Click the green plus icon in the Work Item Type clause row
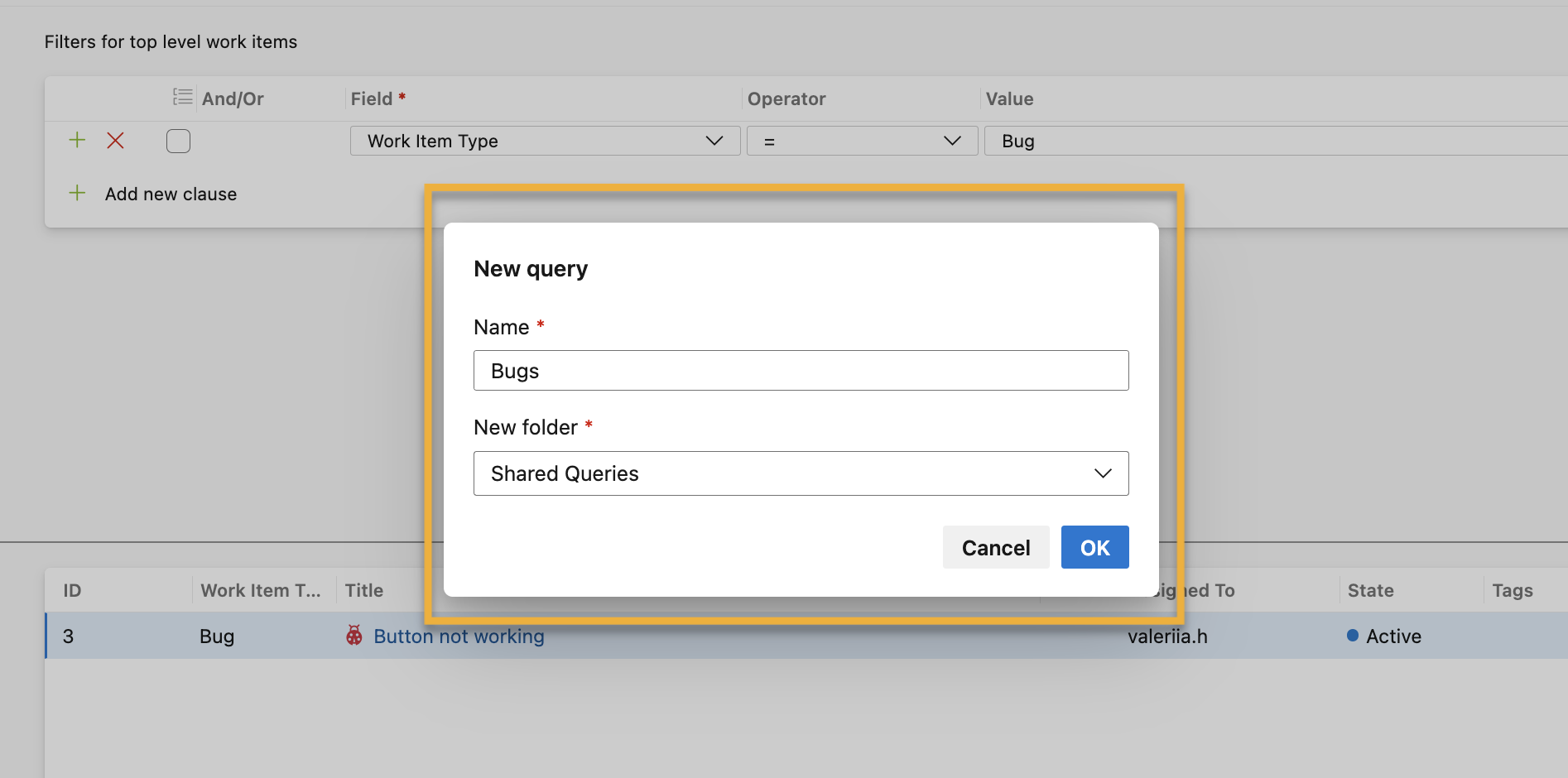This screenshot has height=778, width=1568. (x=77, y=140)
